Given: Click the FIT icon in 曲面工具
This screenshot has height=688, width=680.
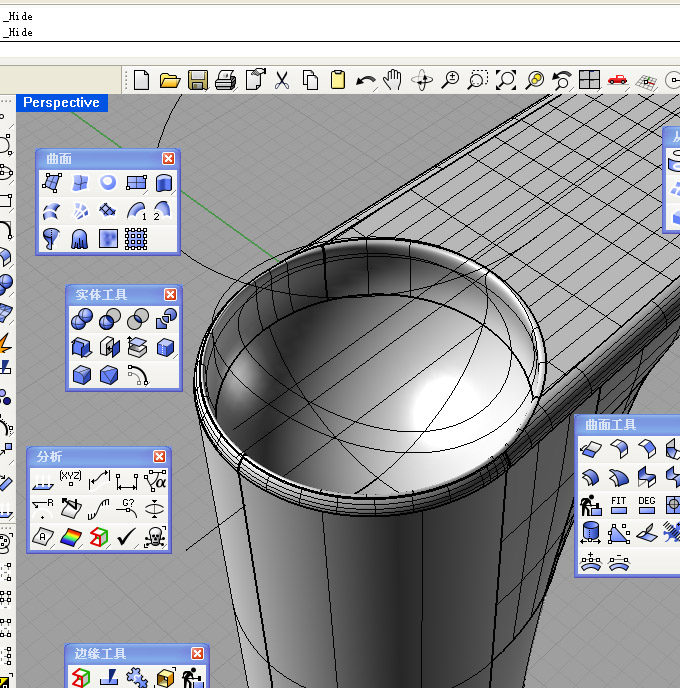Looking at the screenshot, I should tap(619, 505).
